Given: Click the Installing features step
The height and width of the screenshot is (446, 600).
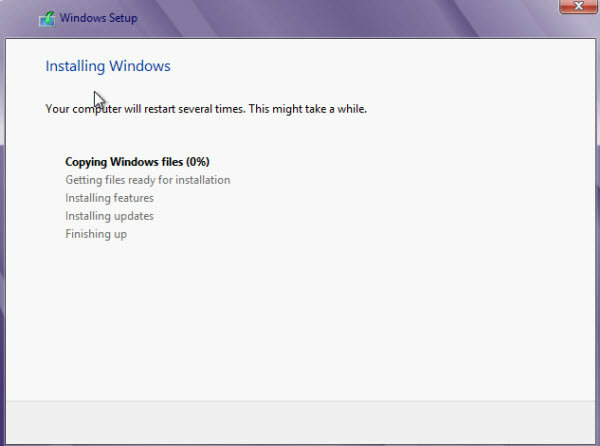Looking at the screenshot, I should click(109, 198).
